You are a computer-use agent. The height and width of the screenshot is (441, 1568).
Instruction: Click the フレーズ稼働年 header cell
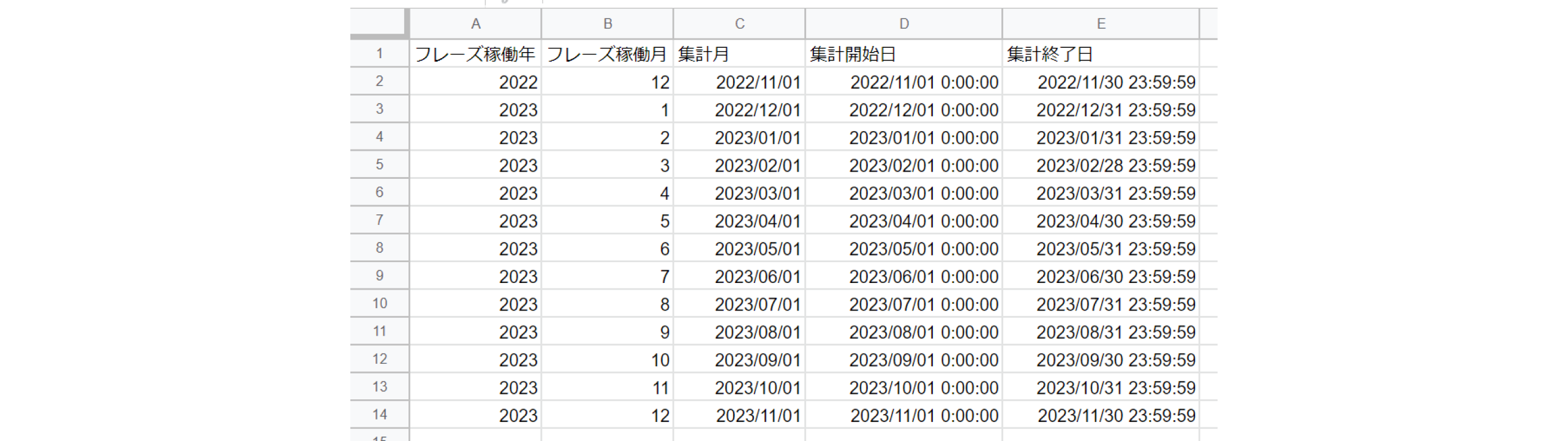[475, 54]
